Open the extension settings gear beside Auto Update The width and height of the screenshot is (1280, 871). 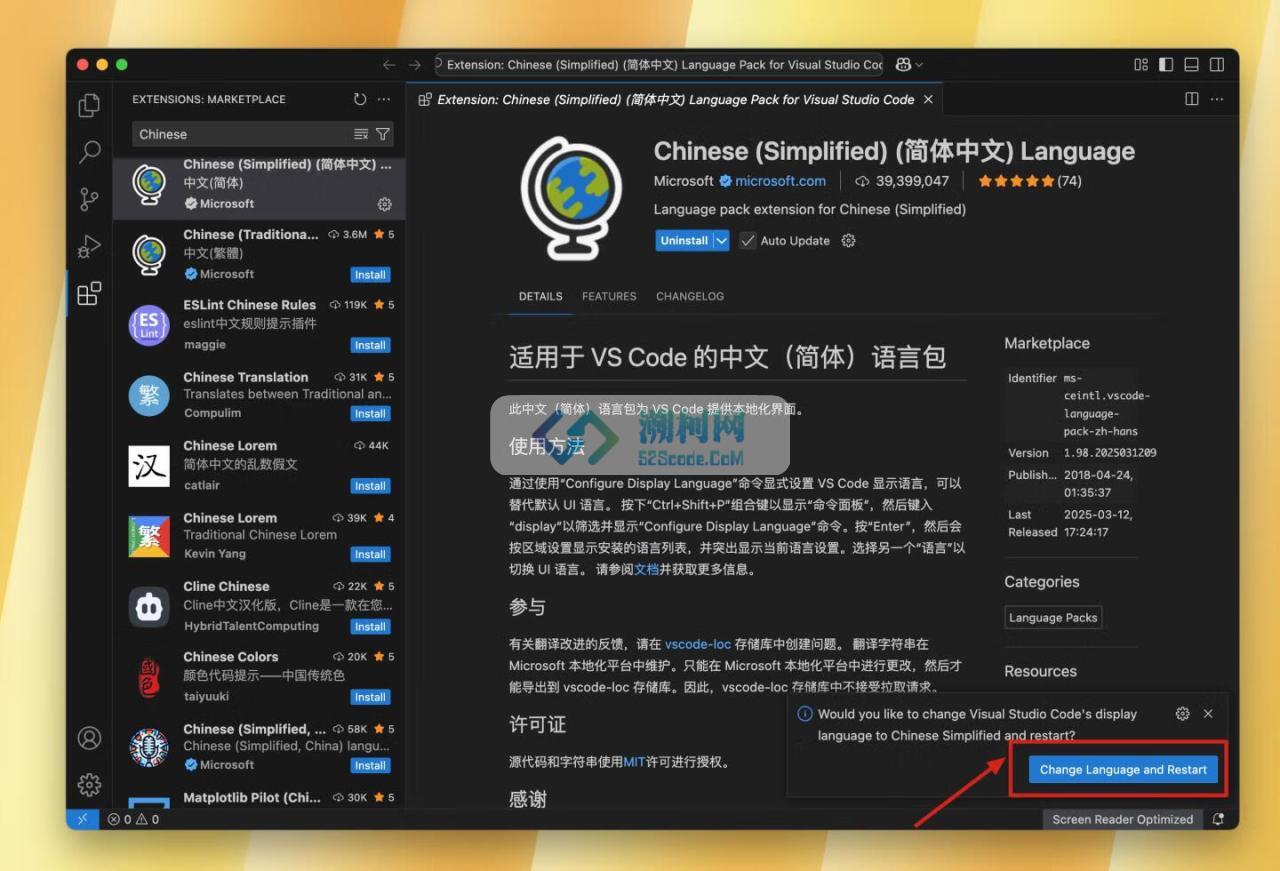[848, 241]
